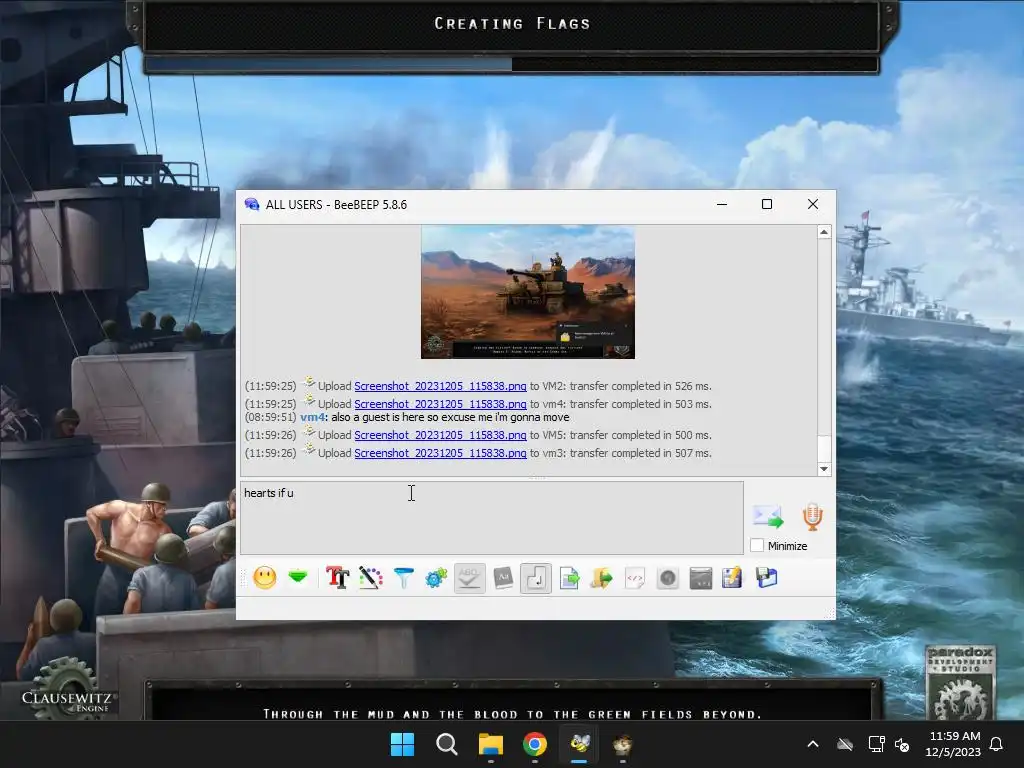
Task: Start voice message with microphone icon
Action: (812, 517)
